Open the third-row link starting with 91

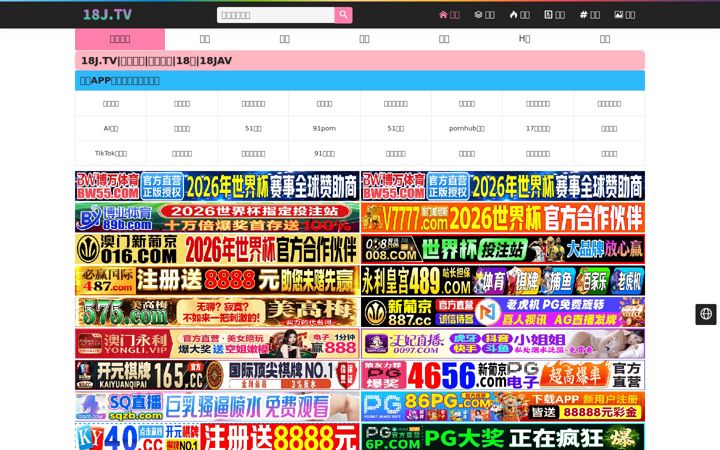(324, 153)
